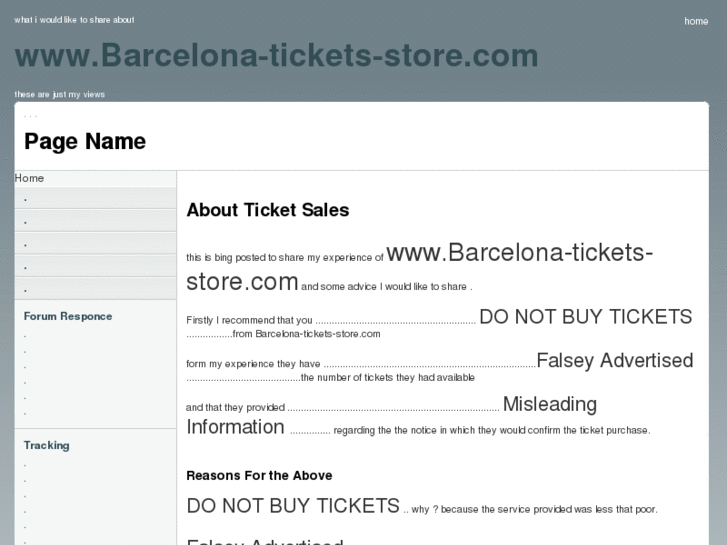The height and width of the screenshot is (545, 727).
Task: Select the second blank sidebar menu row
Action: pos(95,221)
